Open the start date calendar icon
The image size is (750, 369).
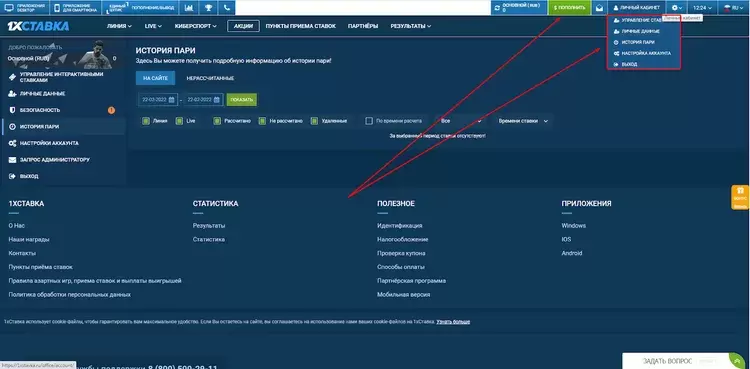(171, 100)
